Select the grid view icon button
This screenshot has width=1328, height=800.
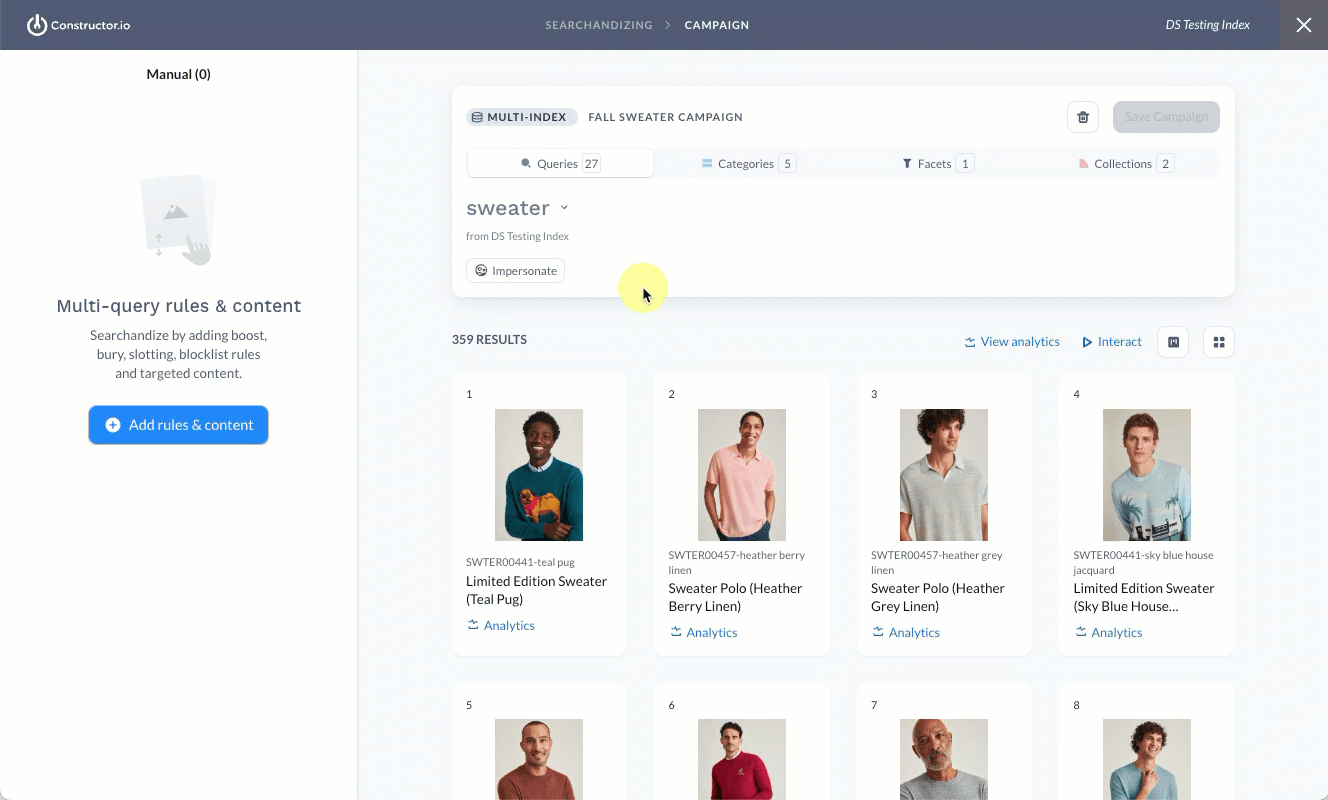coord(1219,342)
